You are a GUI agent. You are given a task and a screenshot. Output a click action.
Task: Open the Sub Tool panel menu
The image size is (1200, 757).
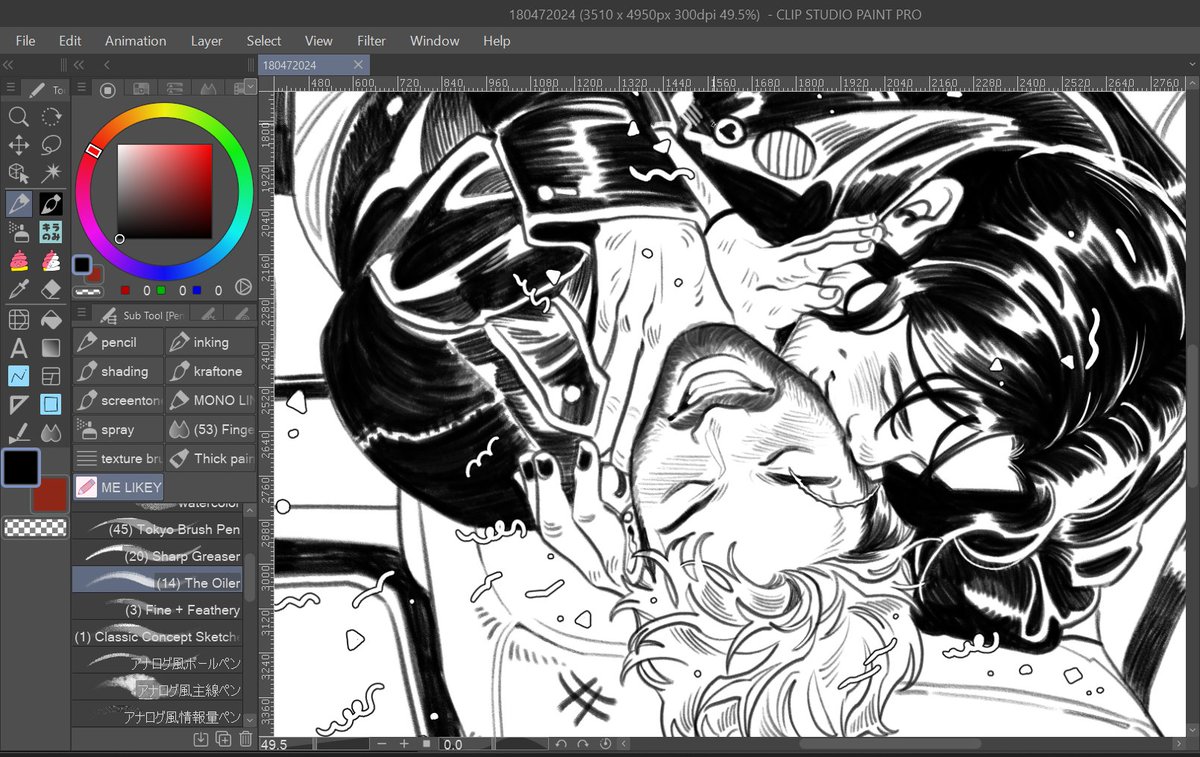tap(81, 314)
